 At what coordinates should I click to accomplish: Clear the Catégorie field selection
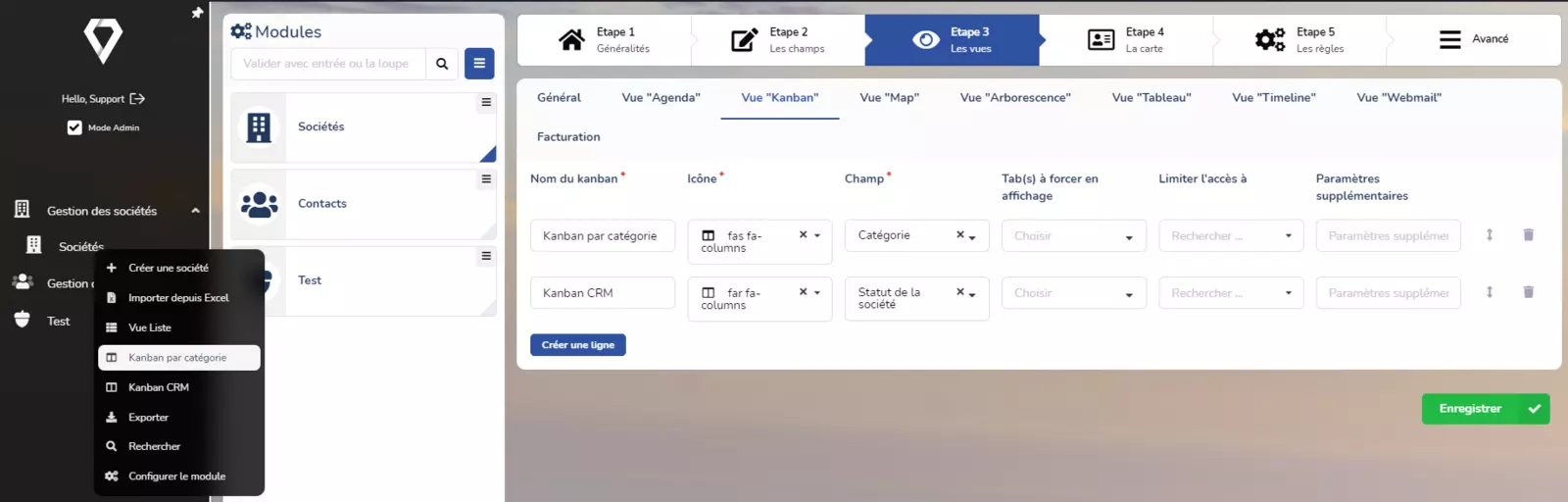point(959,235)
